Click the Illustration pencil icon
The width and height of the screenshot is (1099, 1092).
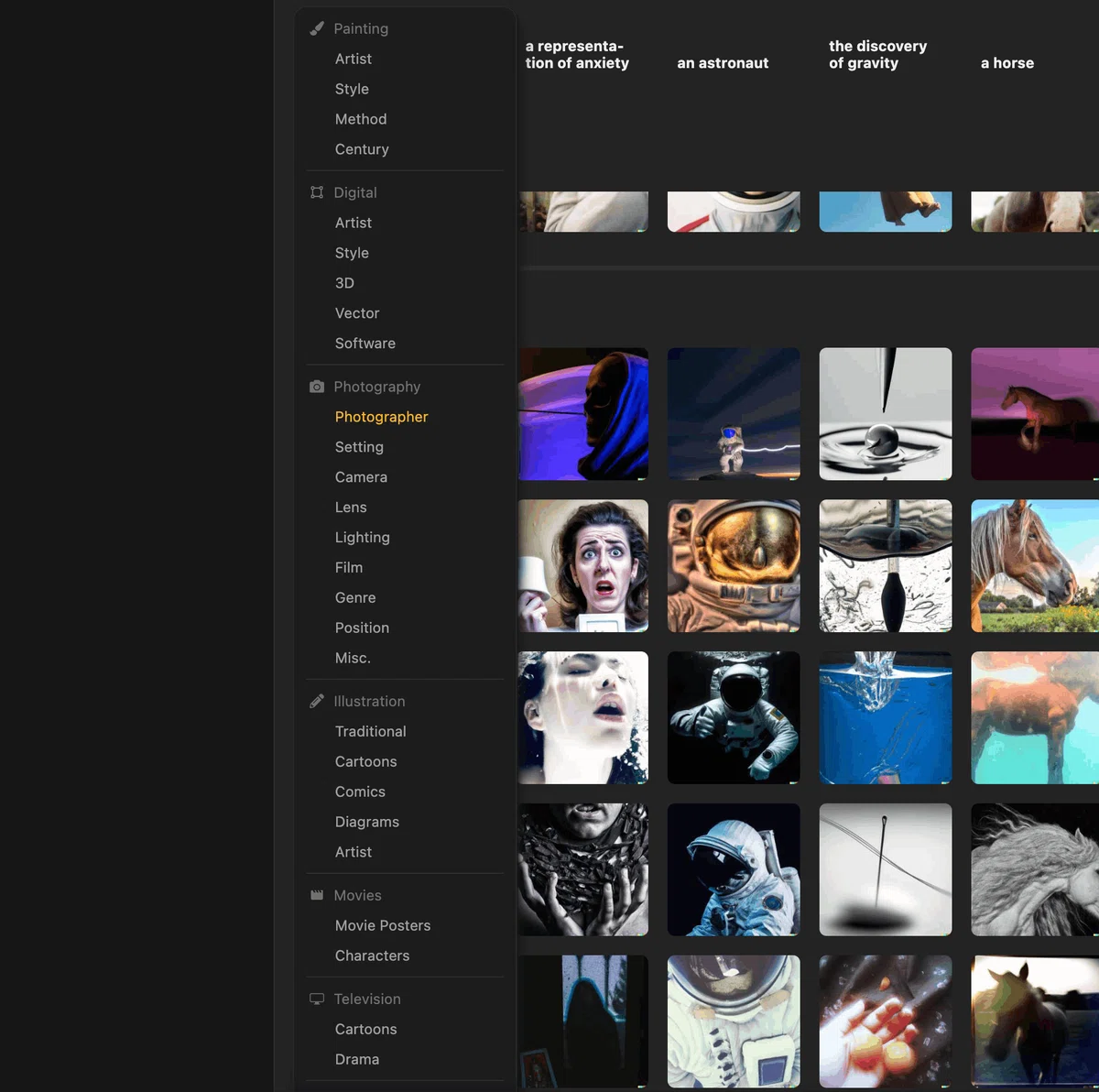317,701
